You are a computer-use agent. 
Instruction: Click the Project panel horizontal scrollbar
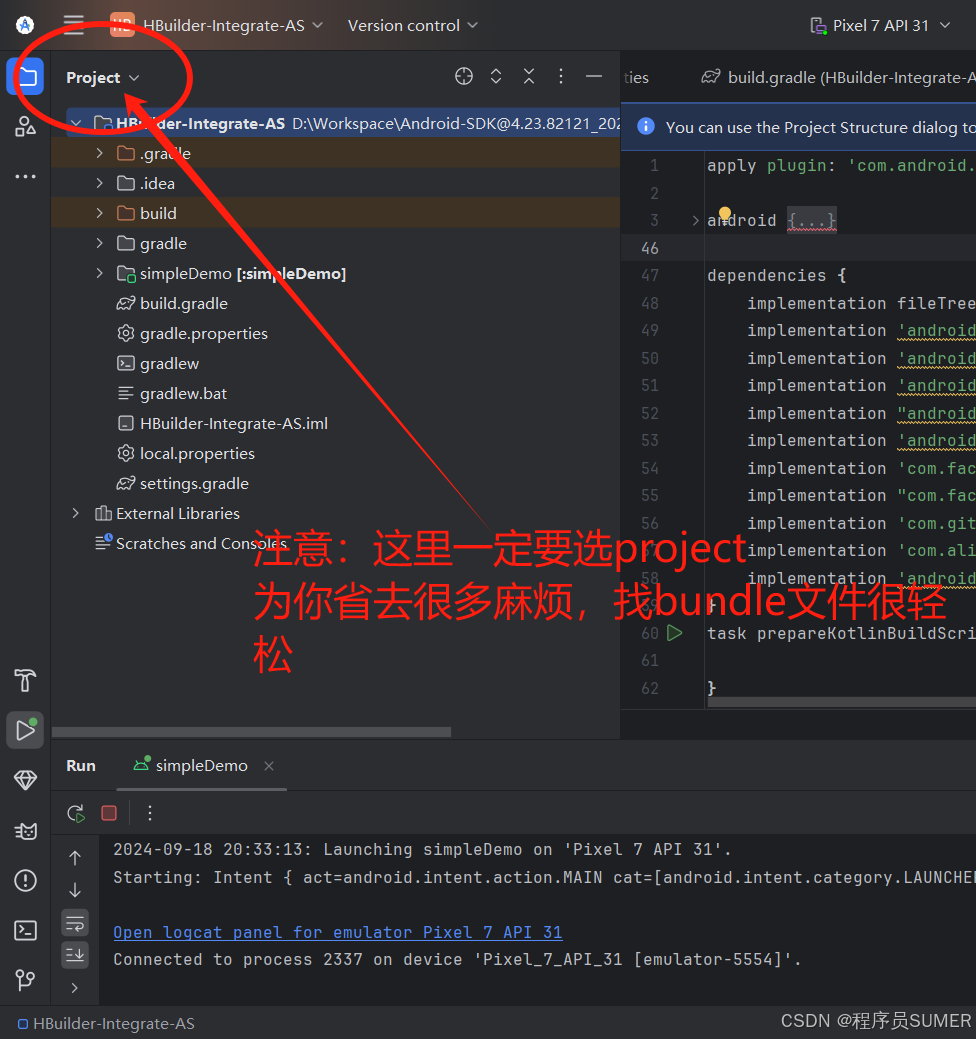pyautogui.click(x=252, y=732)
